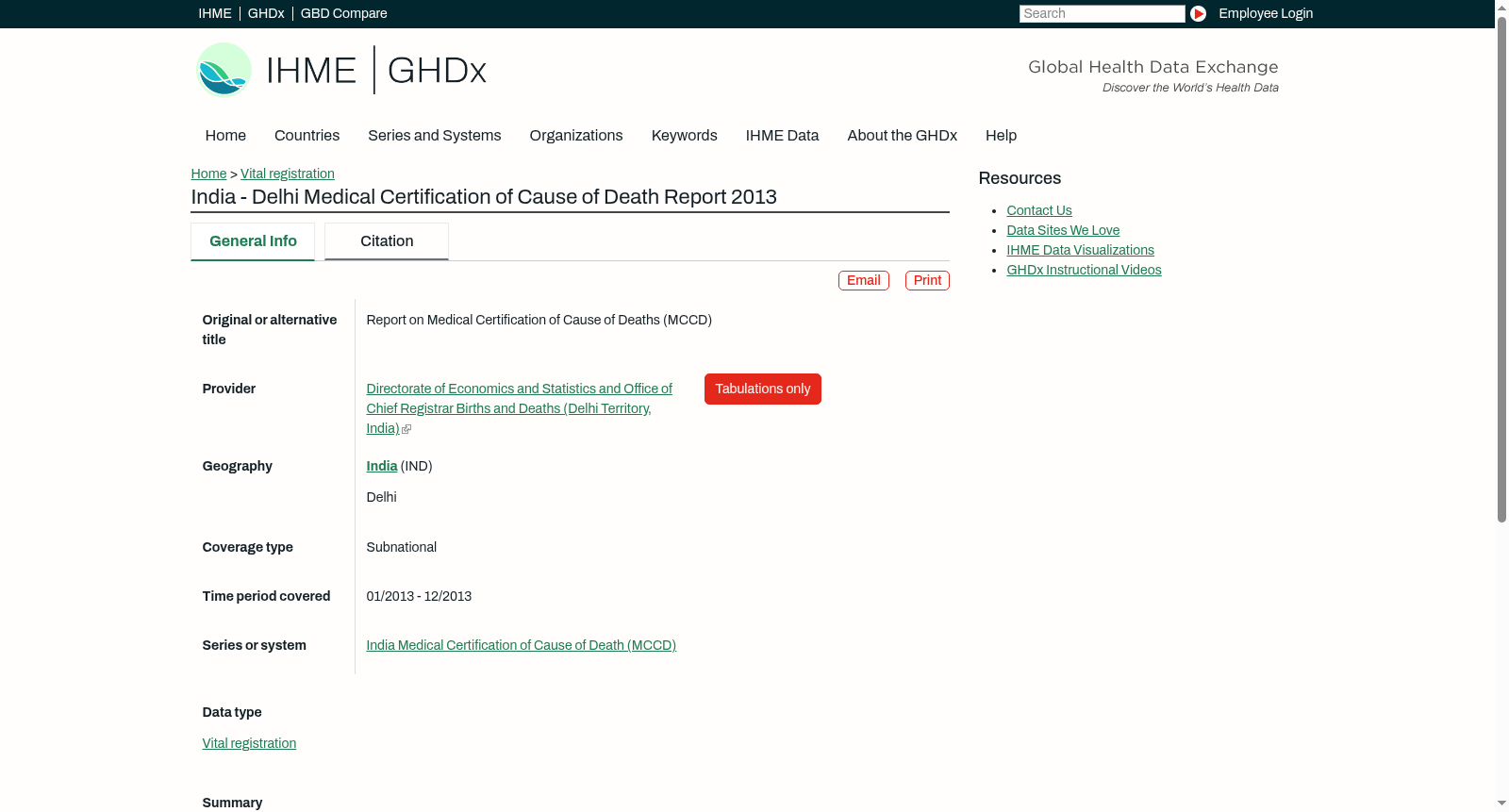Open IHME Data Visualizations link
1509x812 pixels.
[x=1080, y=250]
